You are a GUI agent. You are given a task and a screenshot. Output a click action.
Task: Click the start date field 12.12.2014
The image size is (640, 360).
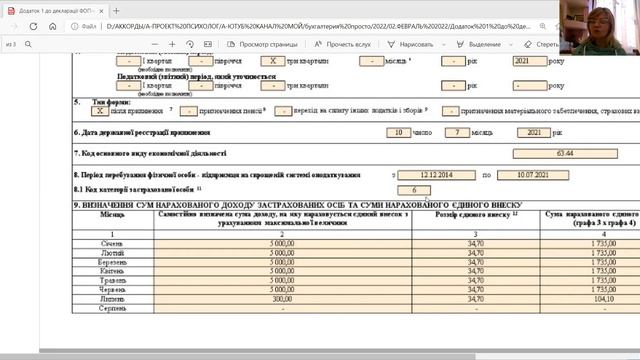(437, 175)
